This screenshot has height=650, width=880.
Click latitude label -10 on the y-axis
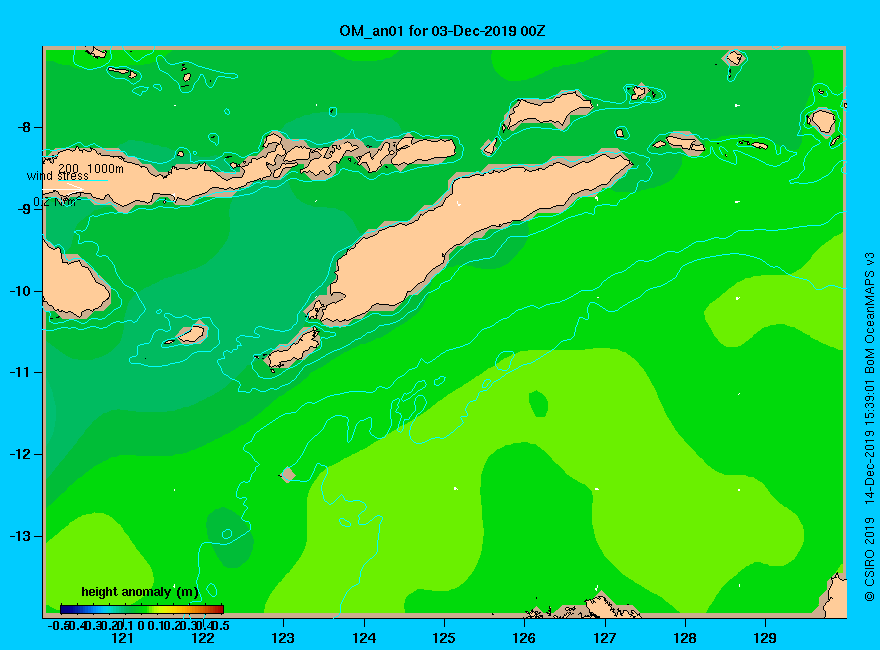tap(20, 291)
